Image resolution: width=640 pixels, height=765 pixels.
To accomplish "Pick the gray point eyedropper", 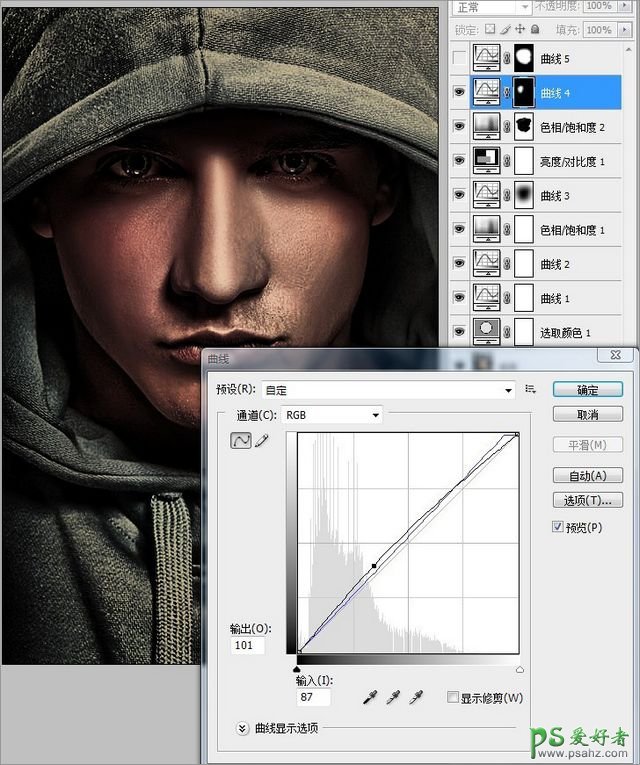I will pyautogui.click(x=394, y=697).
